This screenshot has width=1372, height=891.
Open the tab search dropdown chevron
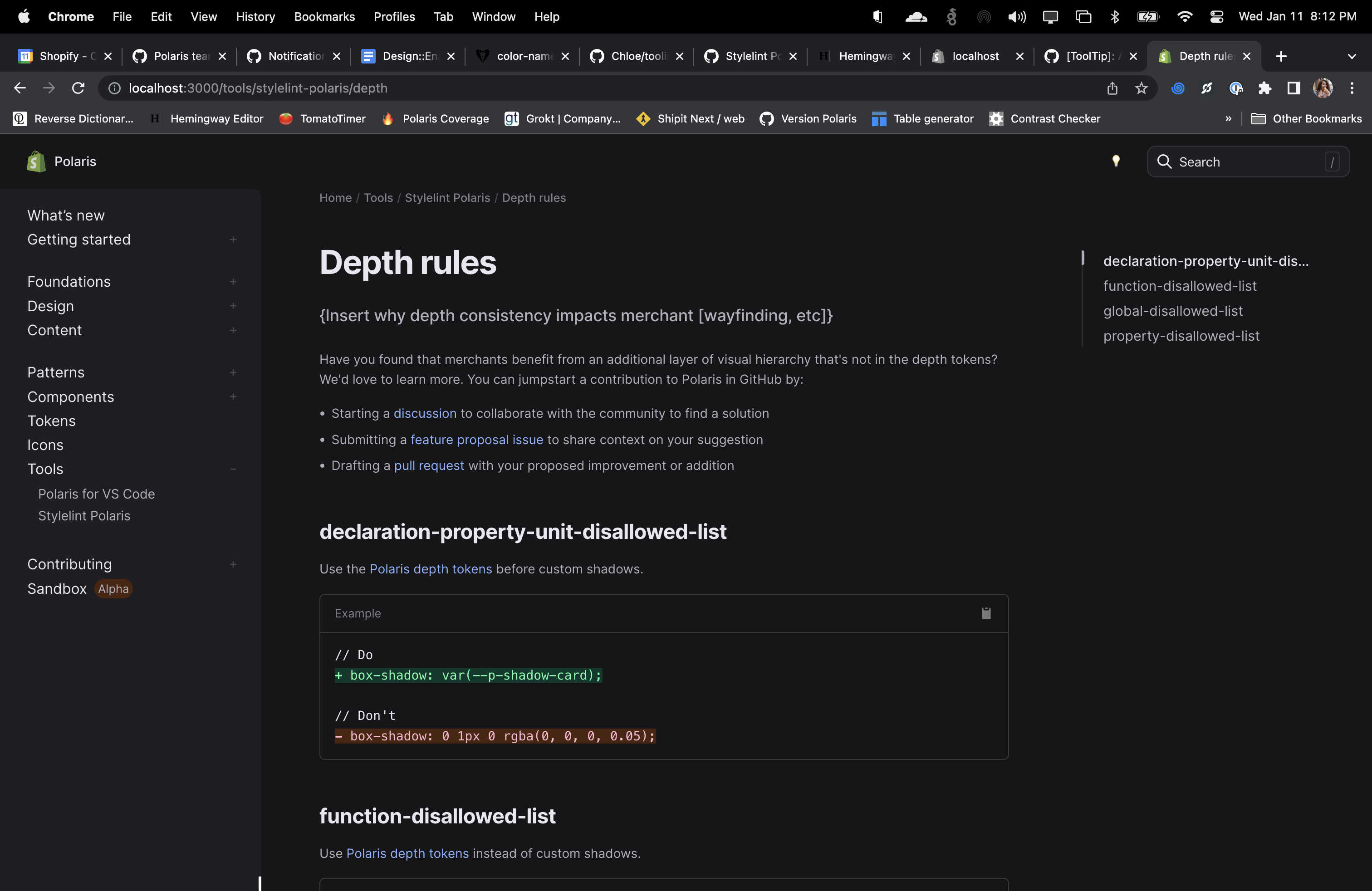pos(1351,56)
